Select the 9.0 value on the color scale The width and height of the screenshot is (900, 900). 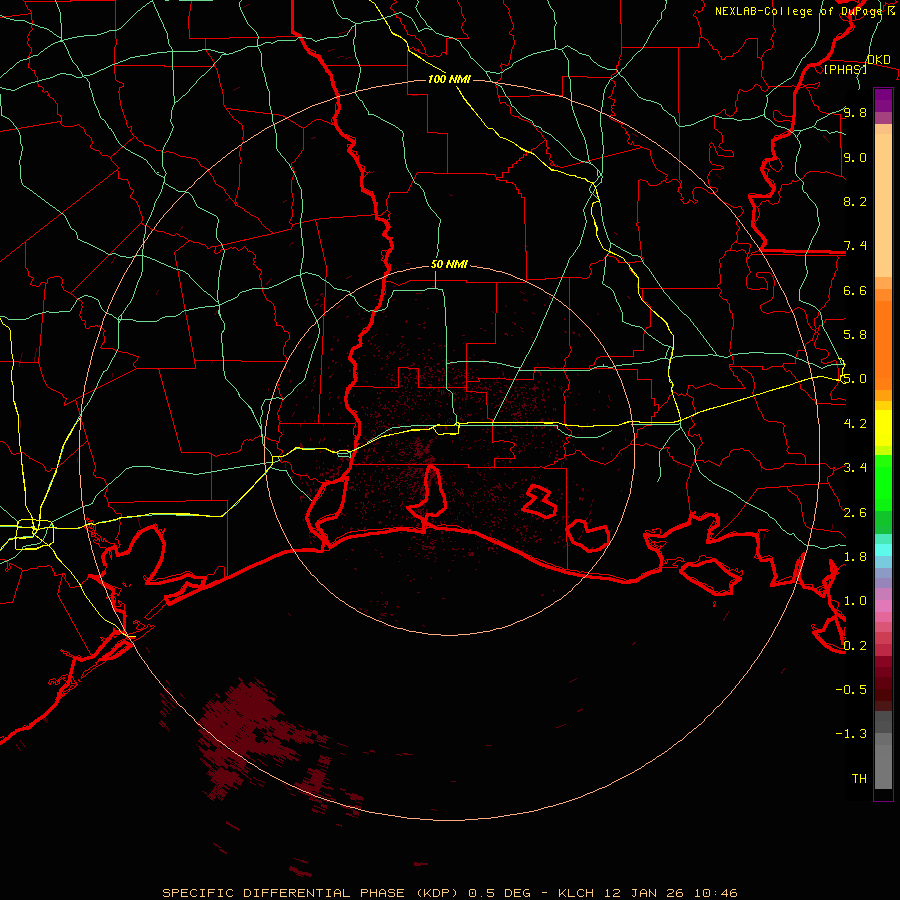(x=855, y=157)
